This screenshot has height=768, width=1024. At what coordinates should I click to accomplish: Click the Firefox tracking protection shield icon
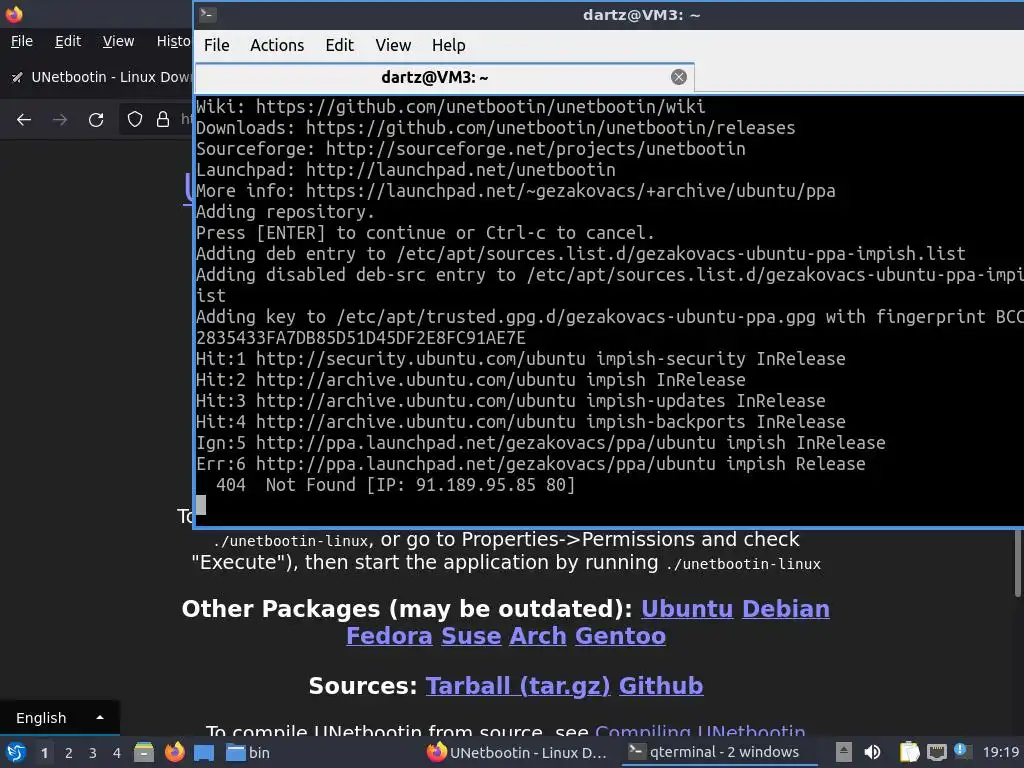[135, 120]
